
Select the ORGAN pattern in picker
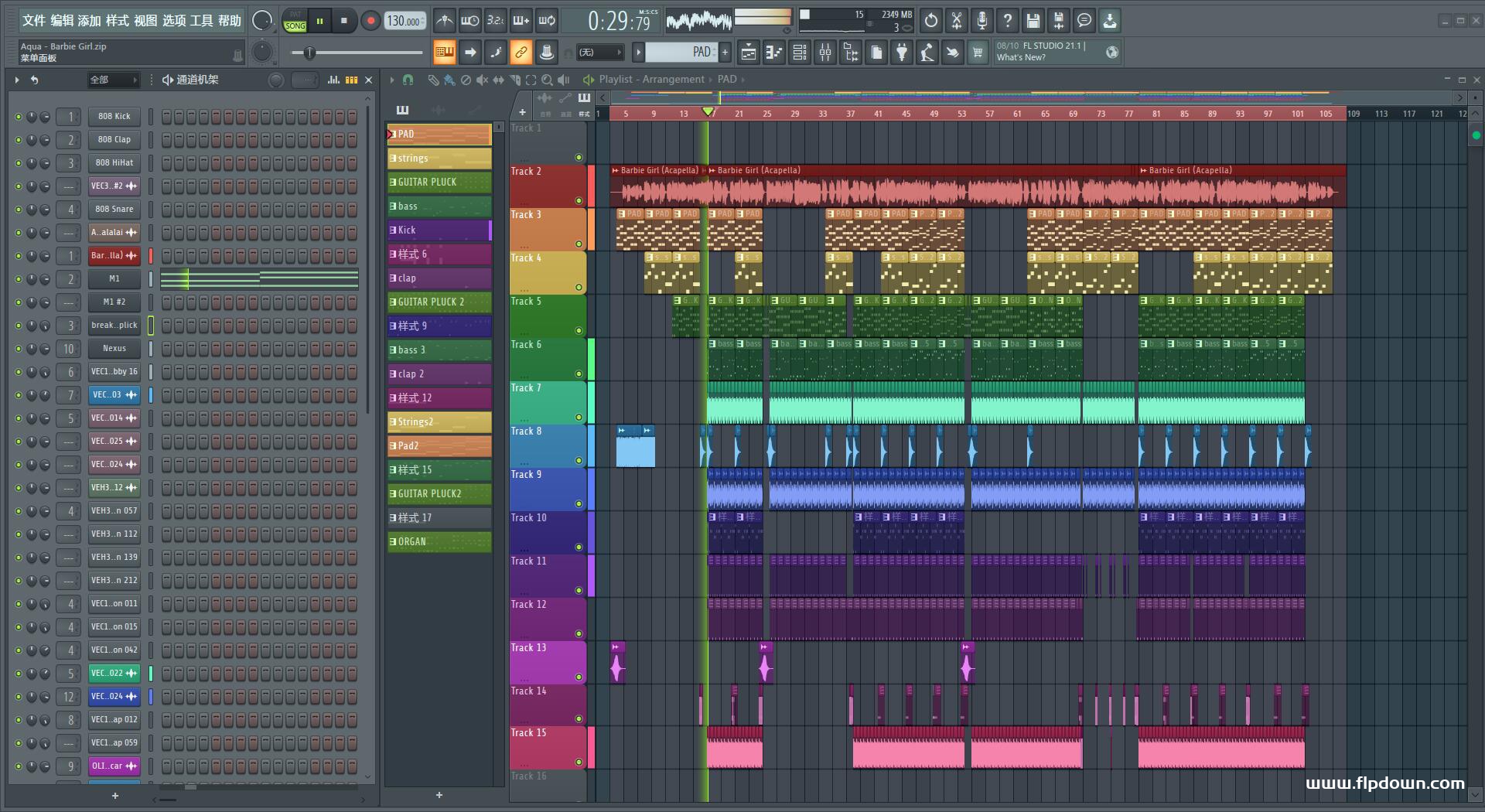pyautogui.click(x=439, y=542)
